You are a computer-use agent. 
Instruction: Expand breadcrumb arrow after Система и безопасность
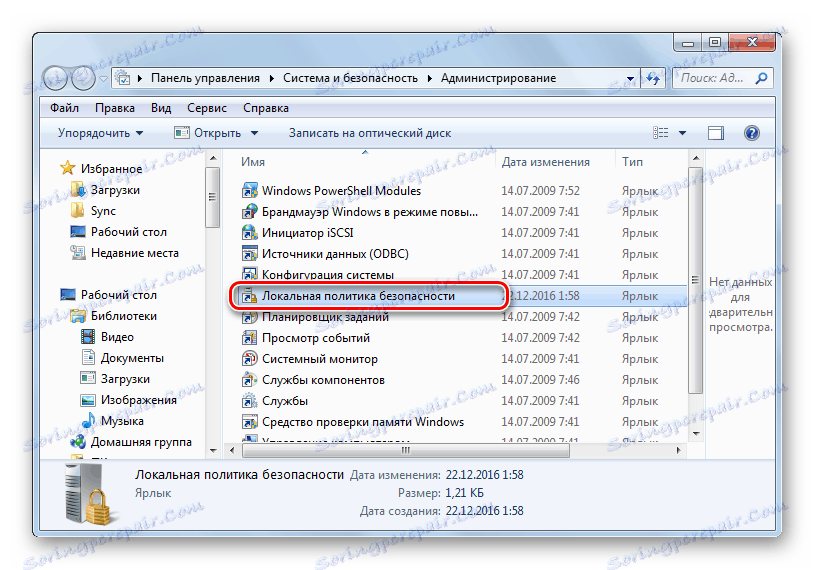[430, 78]
